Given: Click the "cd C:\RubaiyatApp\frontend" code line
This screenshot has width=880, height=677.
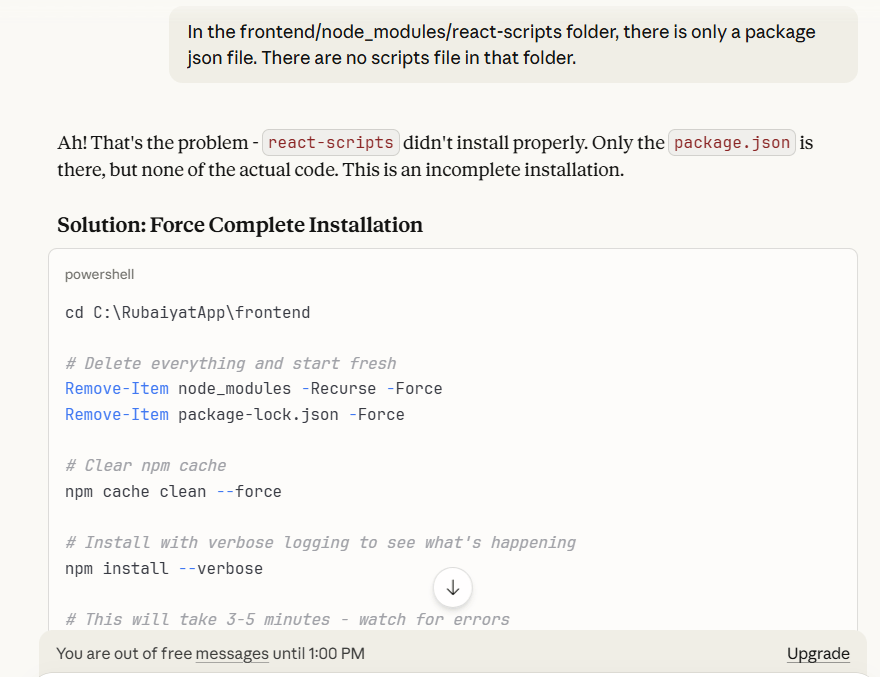Looking at the screenshot, I should pos(188,312).
